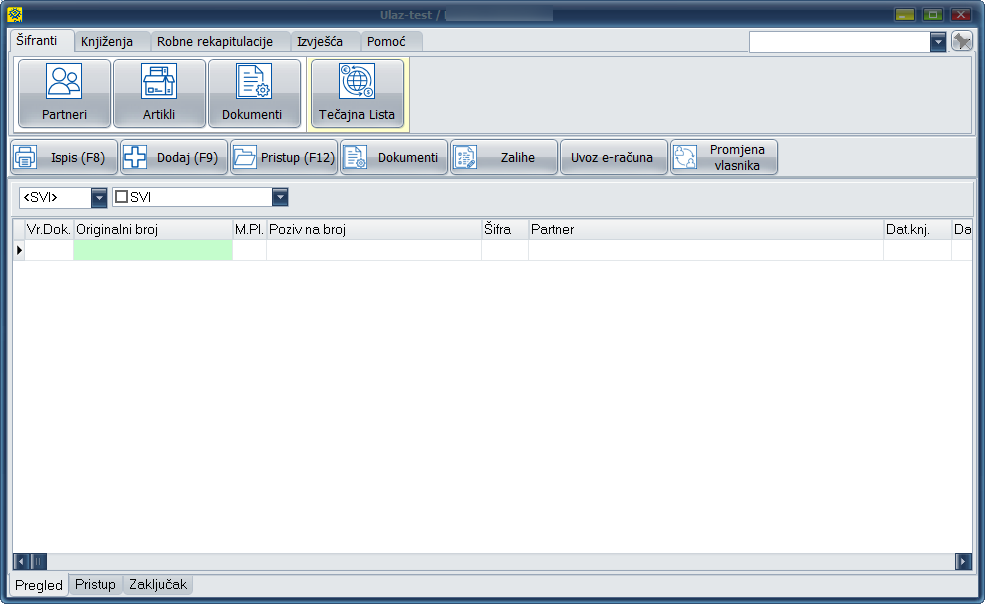Print using Ispis (F8)

point(64,157)
